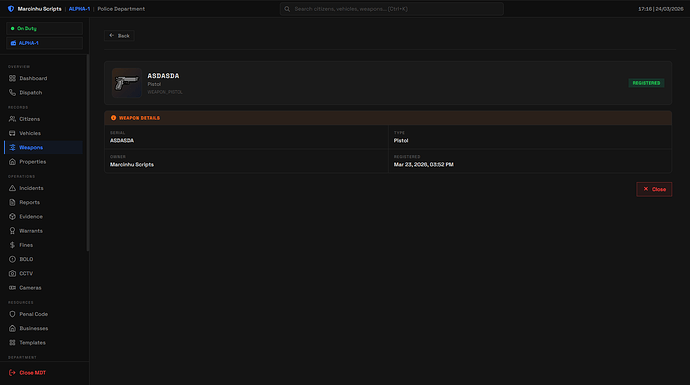Click the Cameras sidebar icon
690x385 pixels.
(12, 288)
